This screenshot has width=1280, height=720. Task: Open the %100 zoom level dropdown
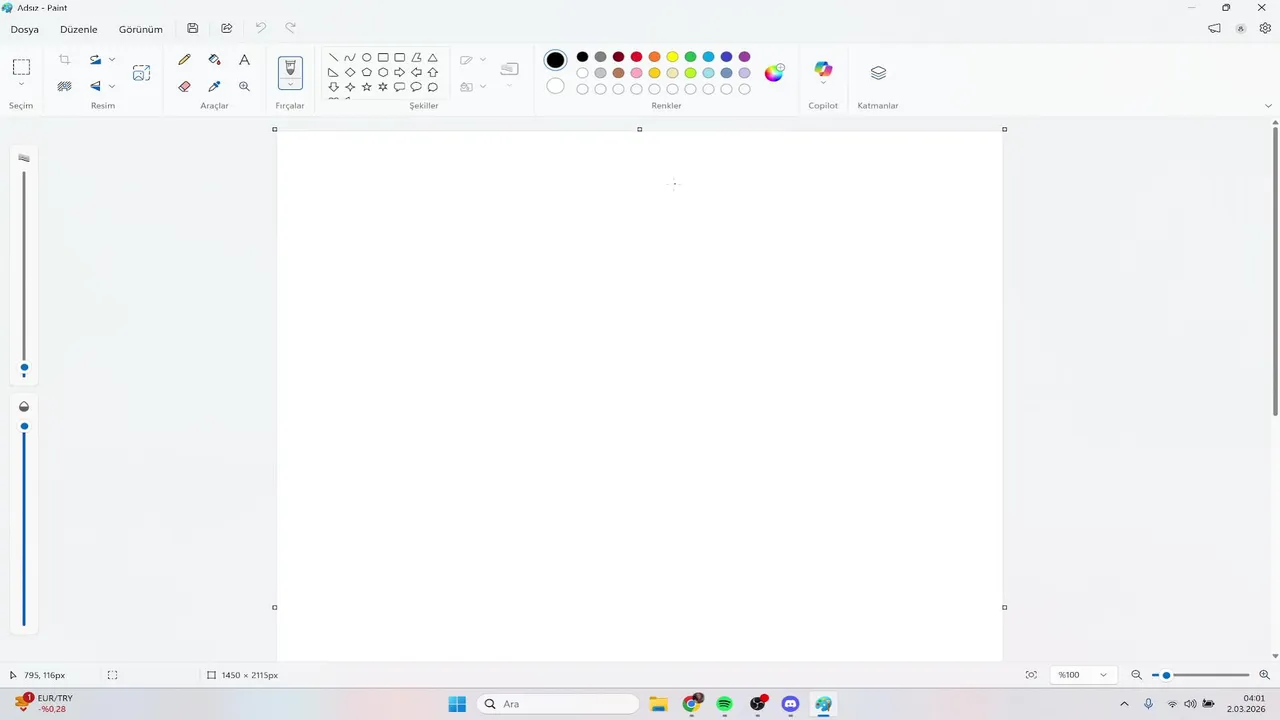coord(1083,675)
